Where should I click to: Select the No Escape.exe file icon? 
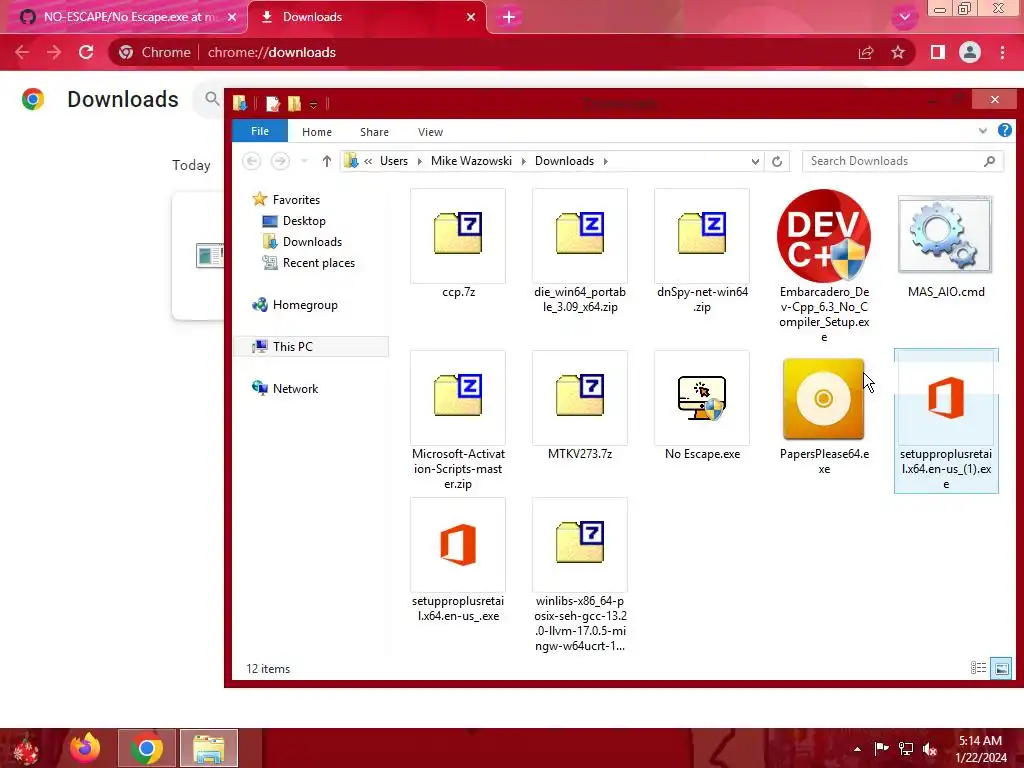click(702, 397)
